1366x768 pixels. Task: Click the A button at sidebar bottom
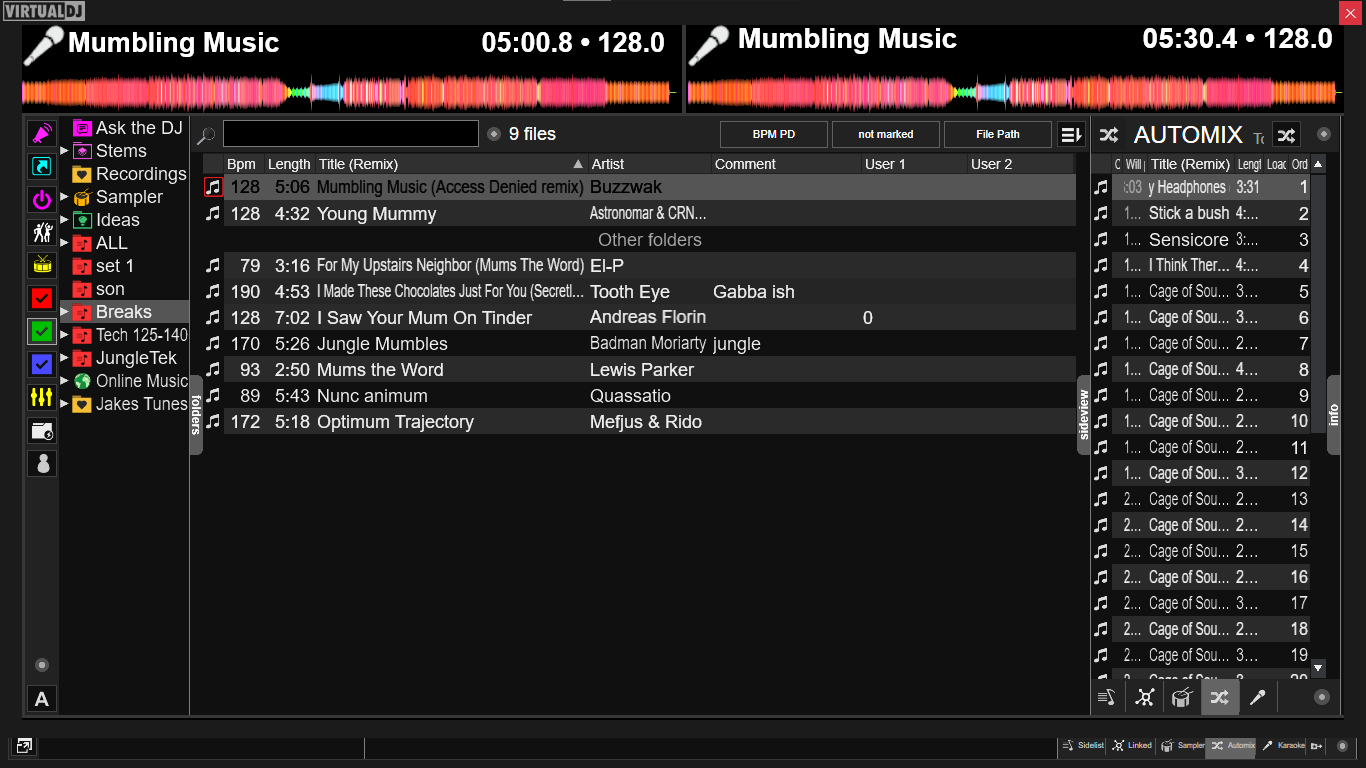[41, 699]
